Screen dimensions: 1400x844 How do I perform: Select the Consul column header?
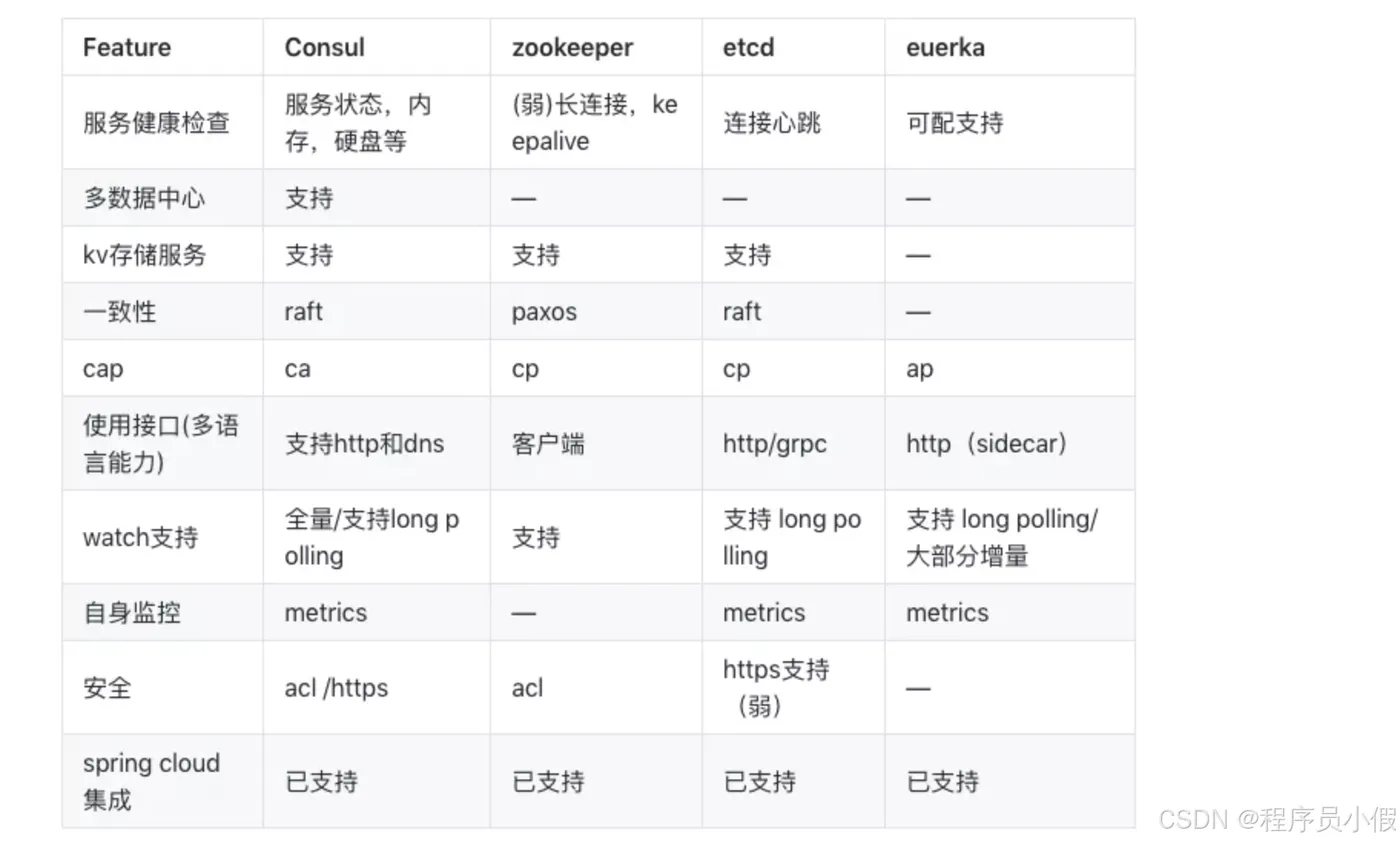pyautogui.click(x=325, y=47)
